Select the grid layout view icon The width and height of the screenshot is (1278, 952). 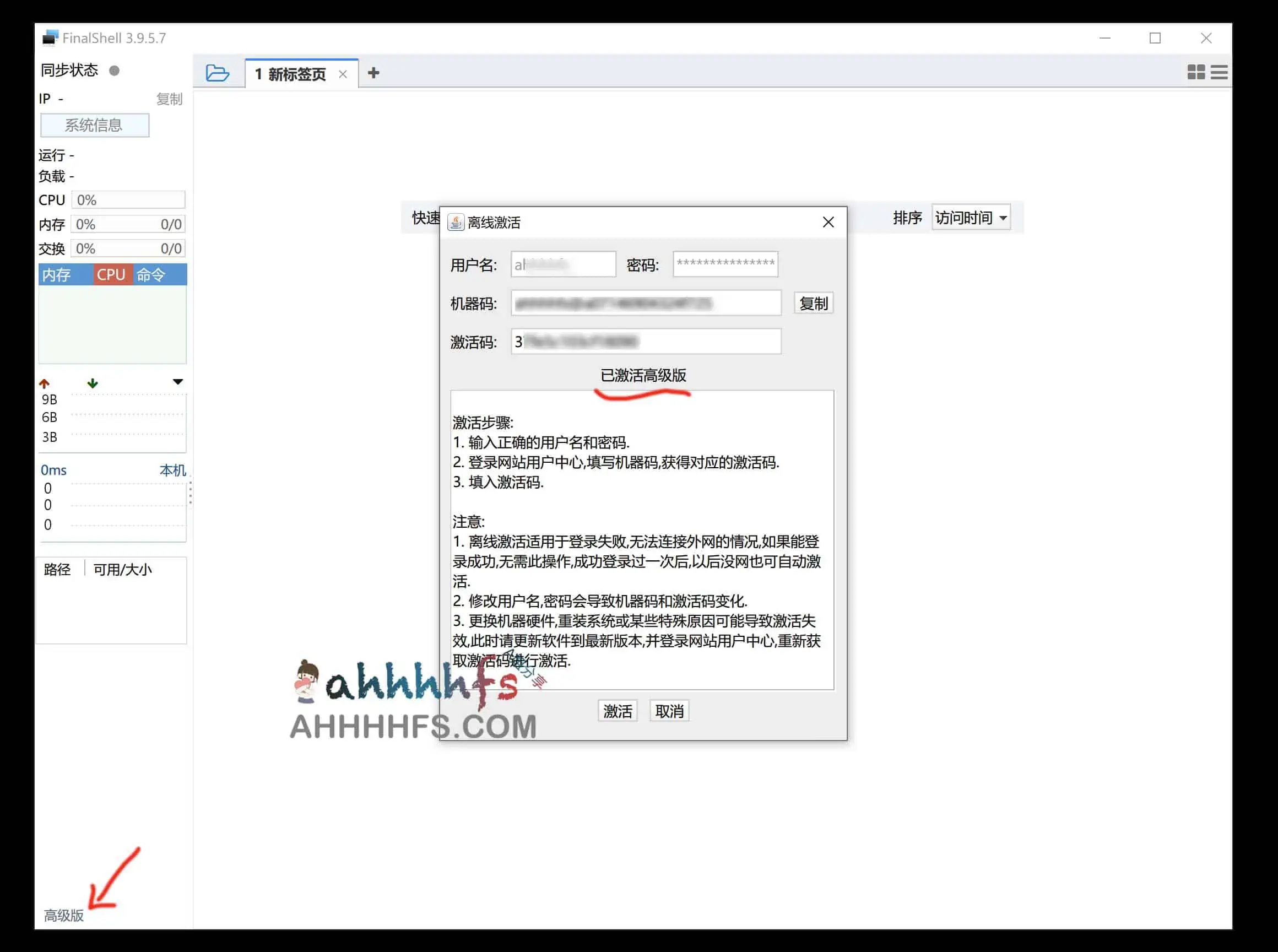pyautogui.click(x=1196, y=72)
